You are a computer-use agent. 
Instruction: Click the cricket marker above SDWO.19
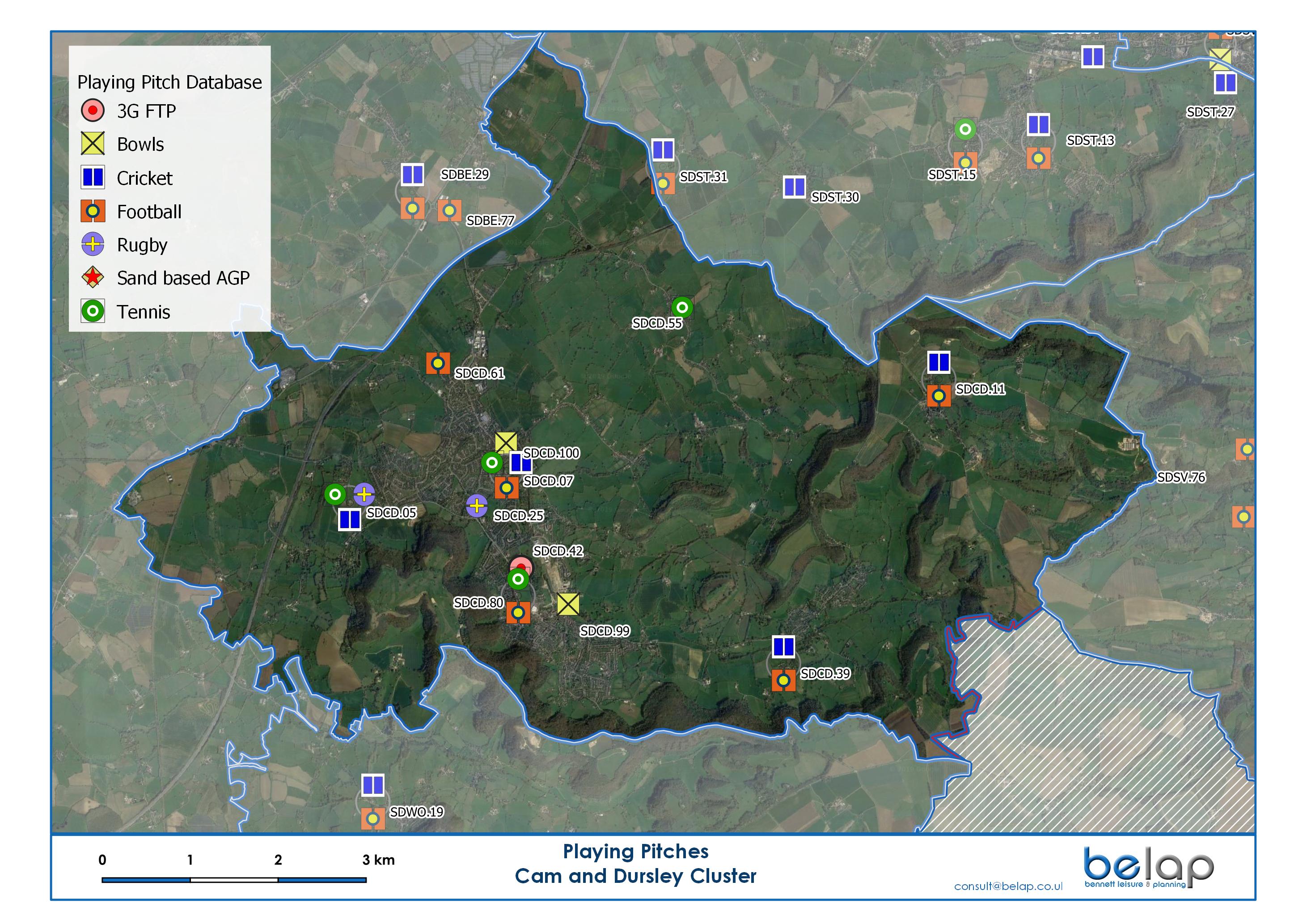click(x=373, y=786)
